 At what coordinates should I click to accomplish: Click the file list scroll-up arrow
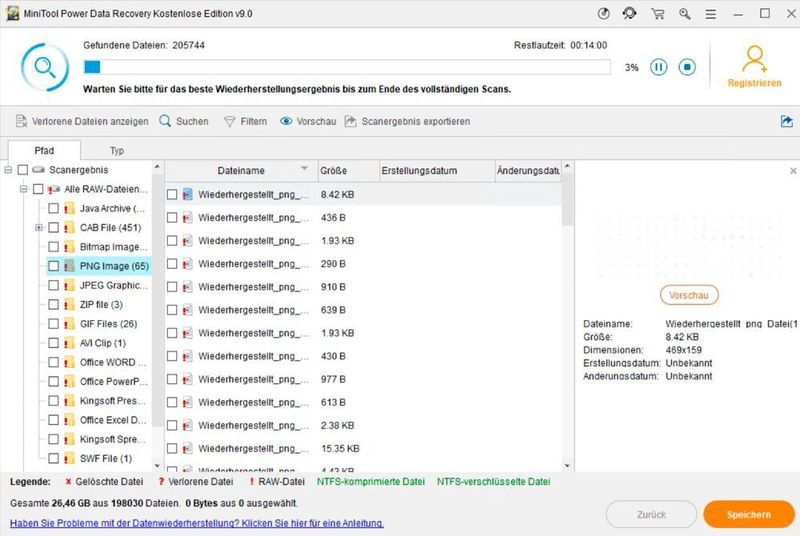pos(567,167)
